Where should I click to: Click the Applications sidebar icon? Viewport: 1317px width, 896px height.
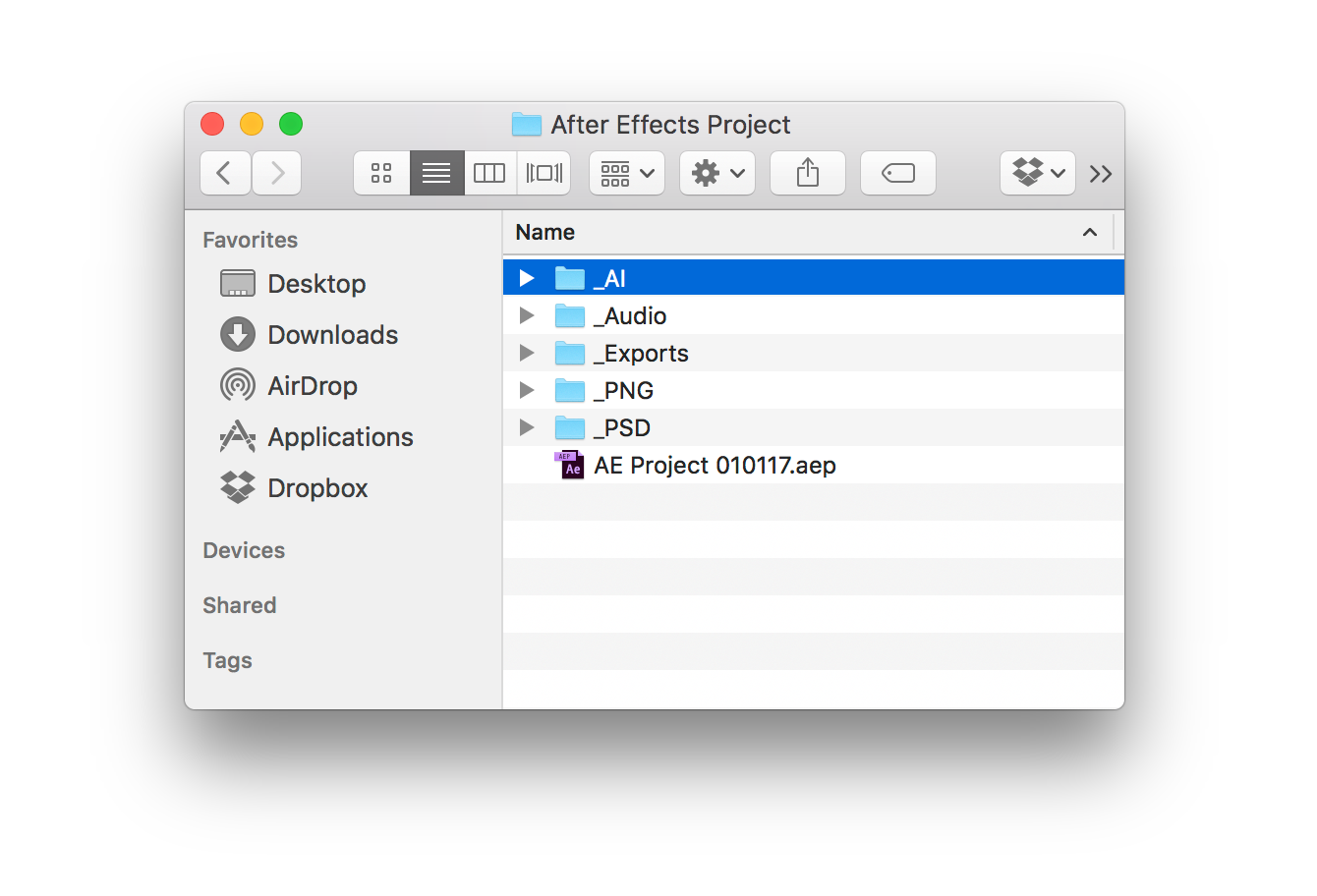(238, 437)
